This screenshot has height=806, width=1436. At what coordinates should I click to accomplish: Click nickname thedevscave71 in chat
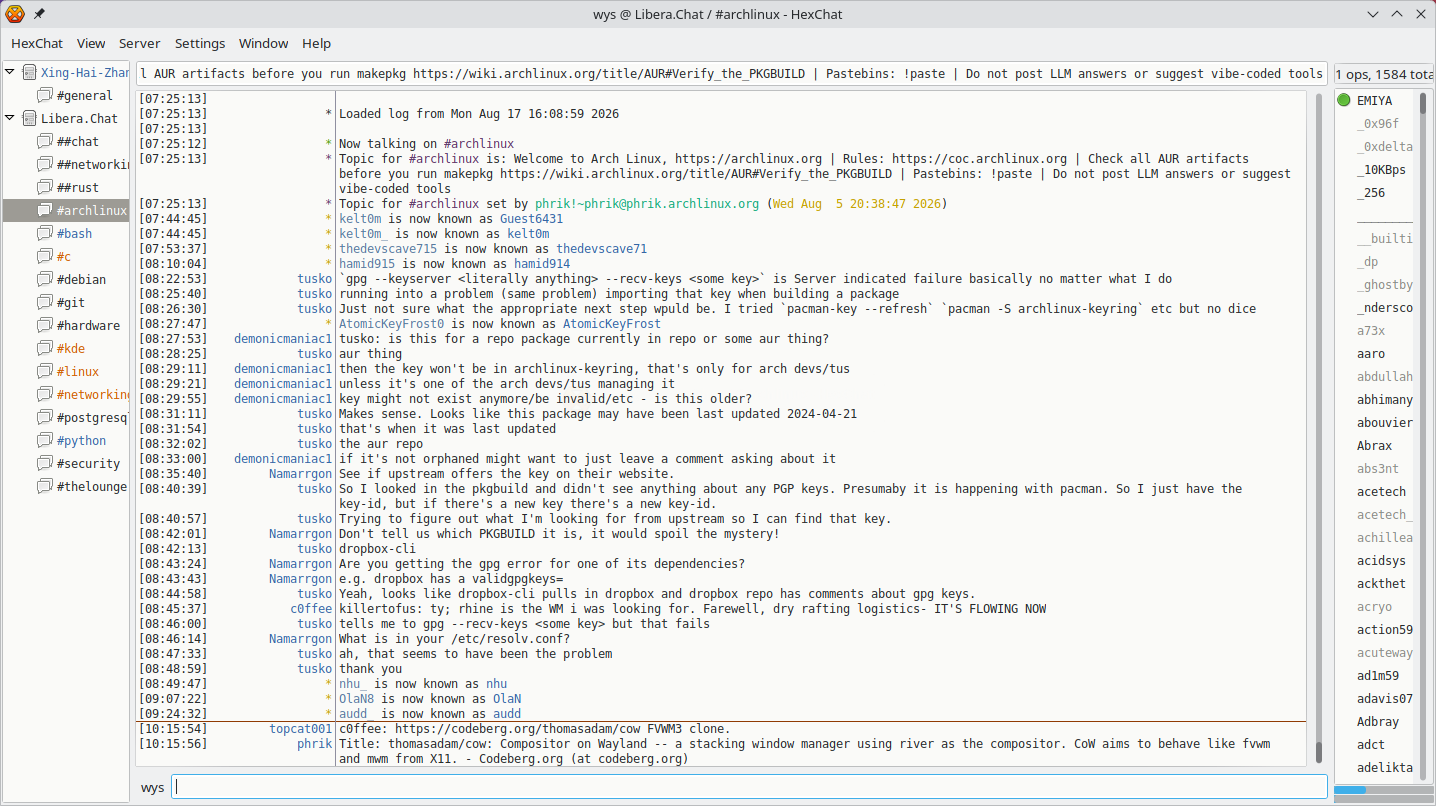[602, 249]
